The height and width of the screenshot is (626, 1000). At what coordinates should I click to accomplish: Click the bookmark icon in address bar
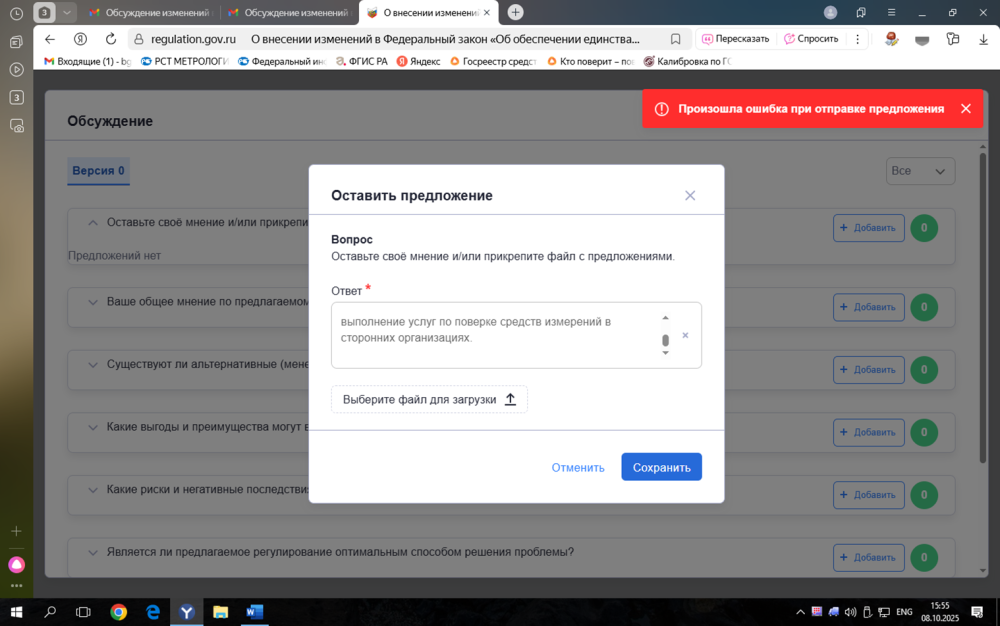(676, 39)
